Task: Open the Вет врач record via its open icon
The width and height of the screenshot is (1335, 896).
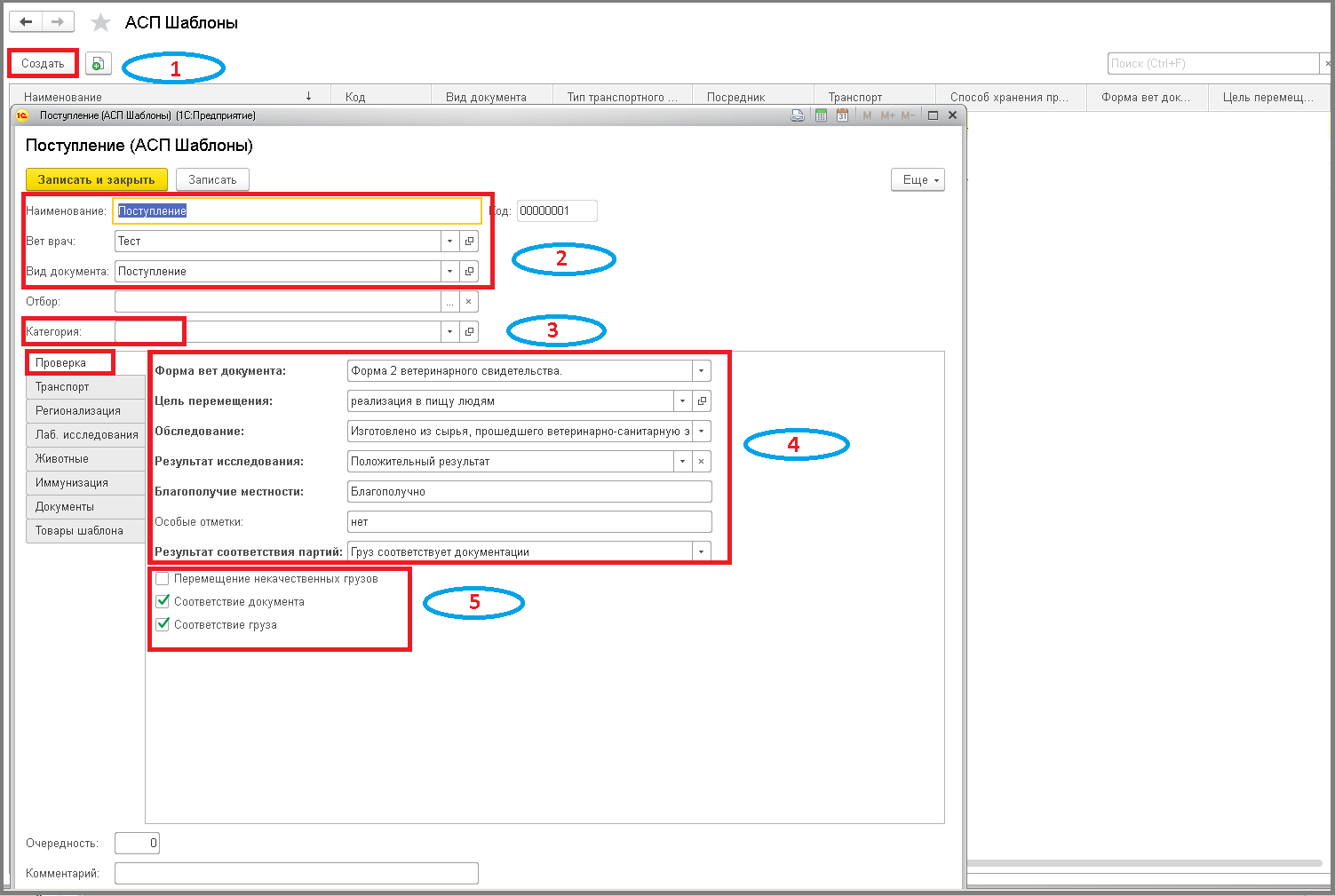Action: pos(469,241)
